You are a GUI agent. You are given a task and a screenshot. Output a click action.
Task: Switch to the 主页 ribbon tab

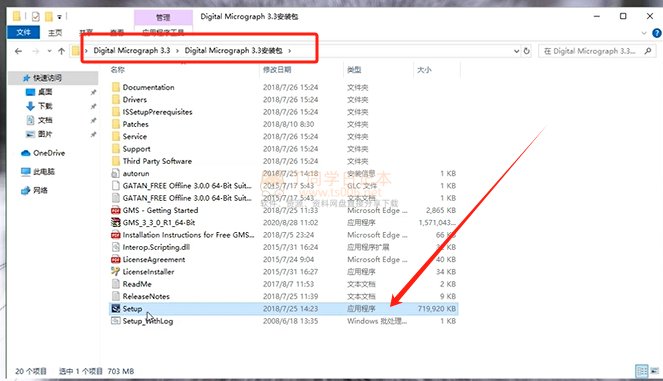tap(55, 33)
